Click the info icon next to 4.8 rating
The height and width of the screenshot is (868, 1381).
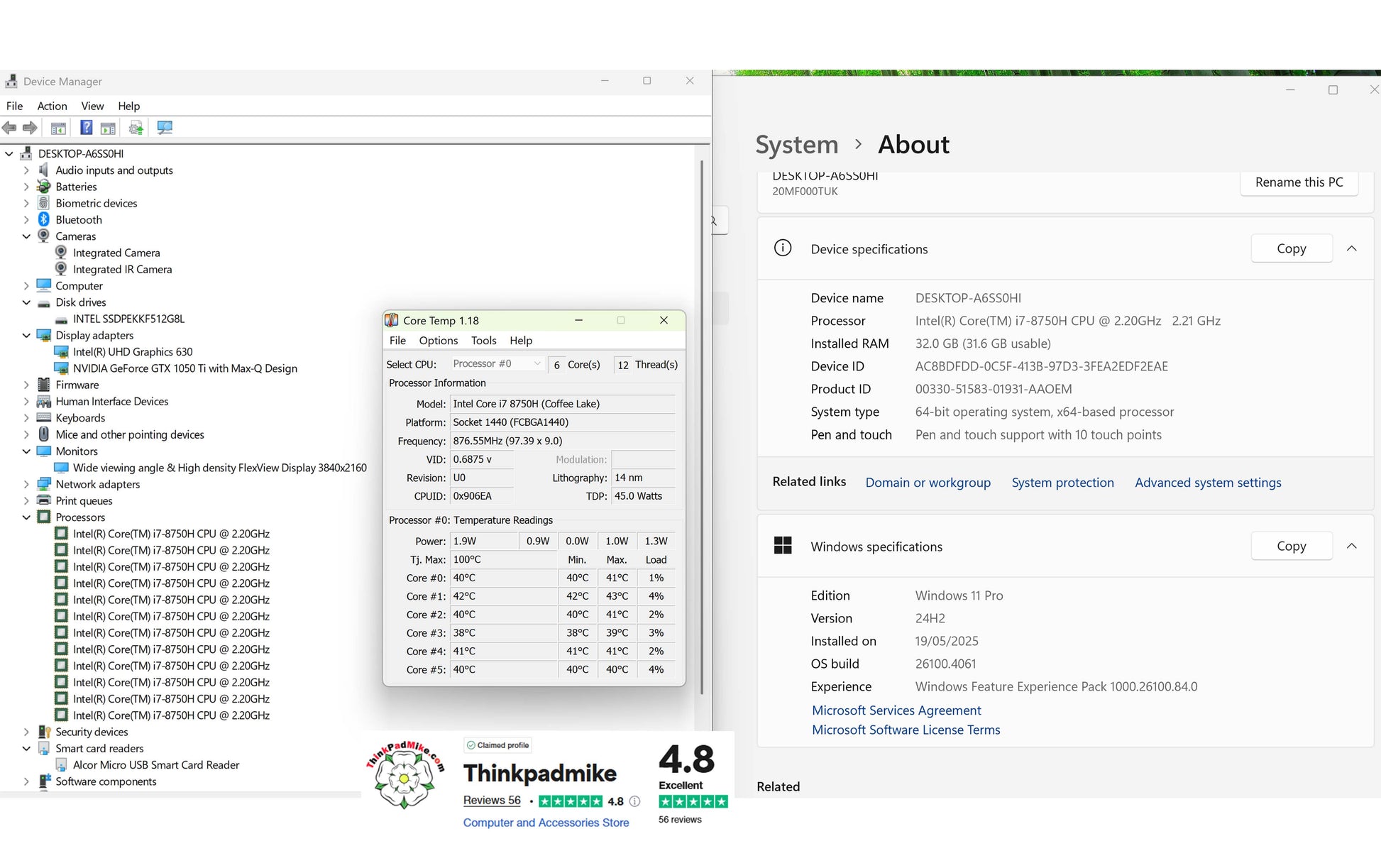click(x=635, y=801)
